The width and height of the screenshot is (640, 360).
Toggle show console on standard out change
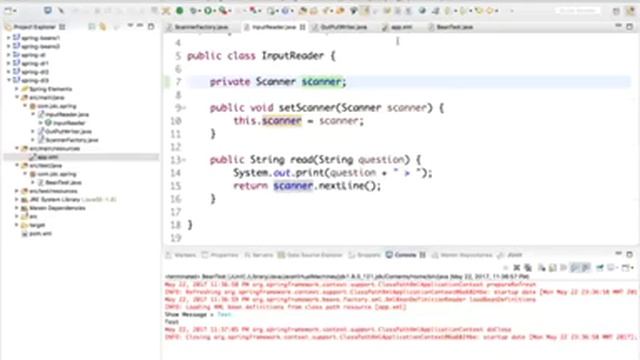pos(575,268)
